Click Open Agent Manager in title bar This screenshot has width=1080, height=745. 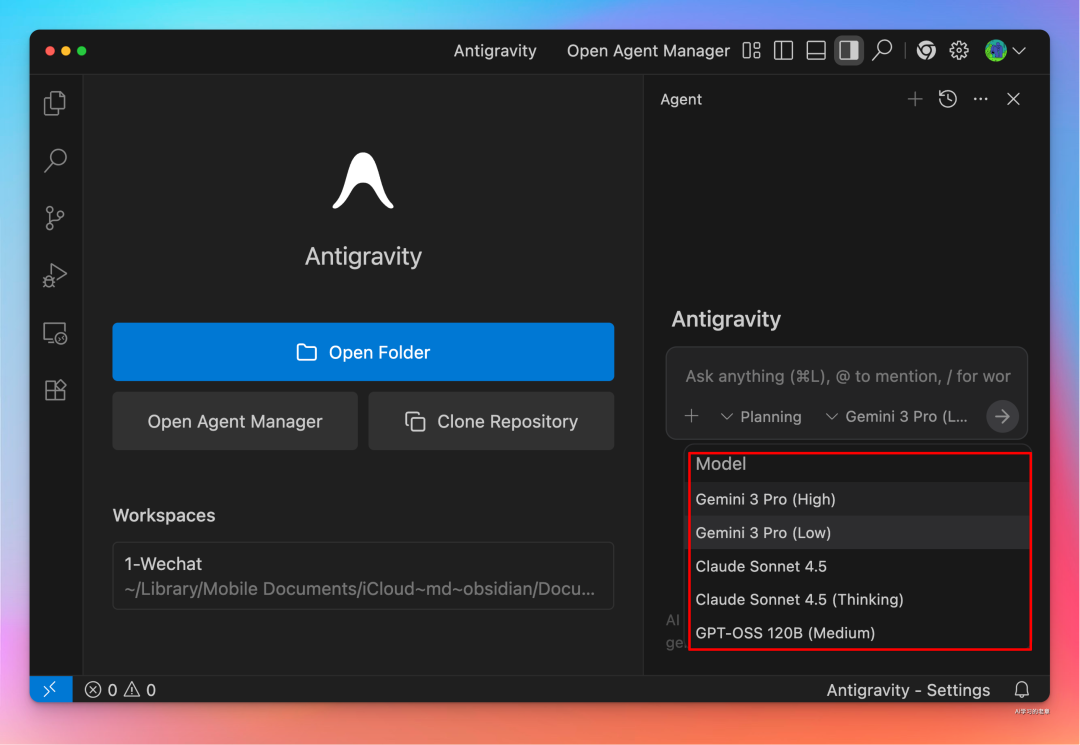click(x=648, y=51)
